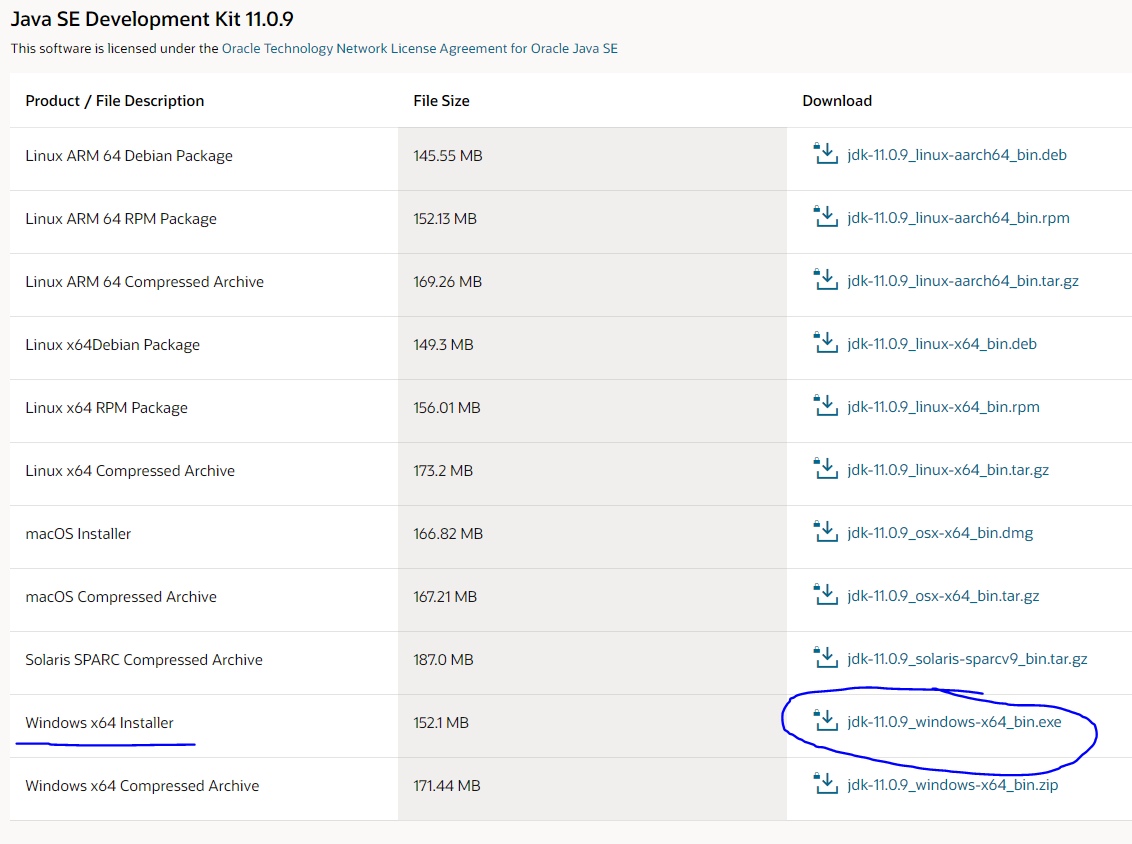Select Linux ARM 64 Compressed Archive text
1132x844 pixels.
coord(144,281)
